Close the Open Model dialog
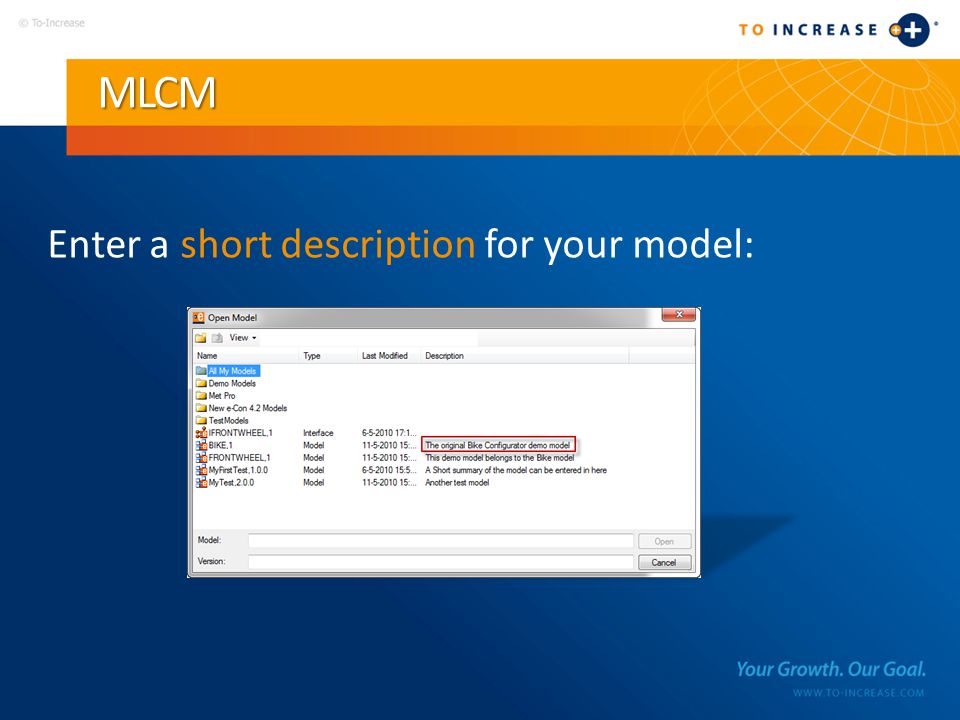 tap(678, 314)
